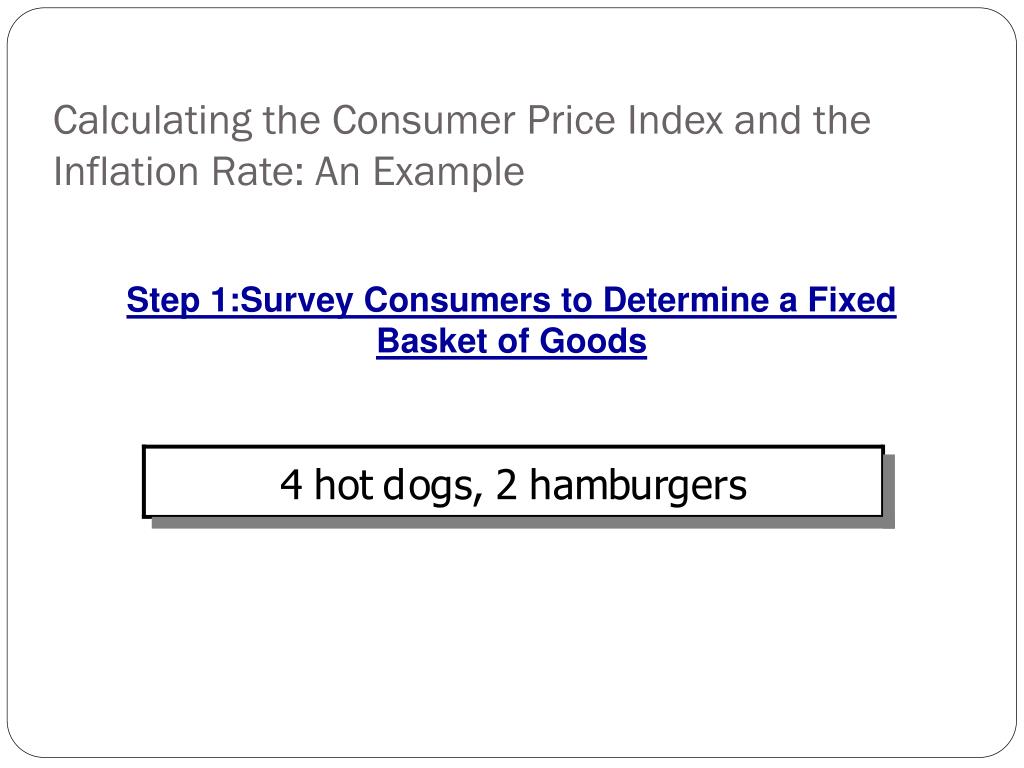This screenshot has width=1024, height=768.
Task: Click the number "2" before hamburgers
Action: point(506,485)
